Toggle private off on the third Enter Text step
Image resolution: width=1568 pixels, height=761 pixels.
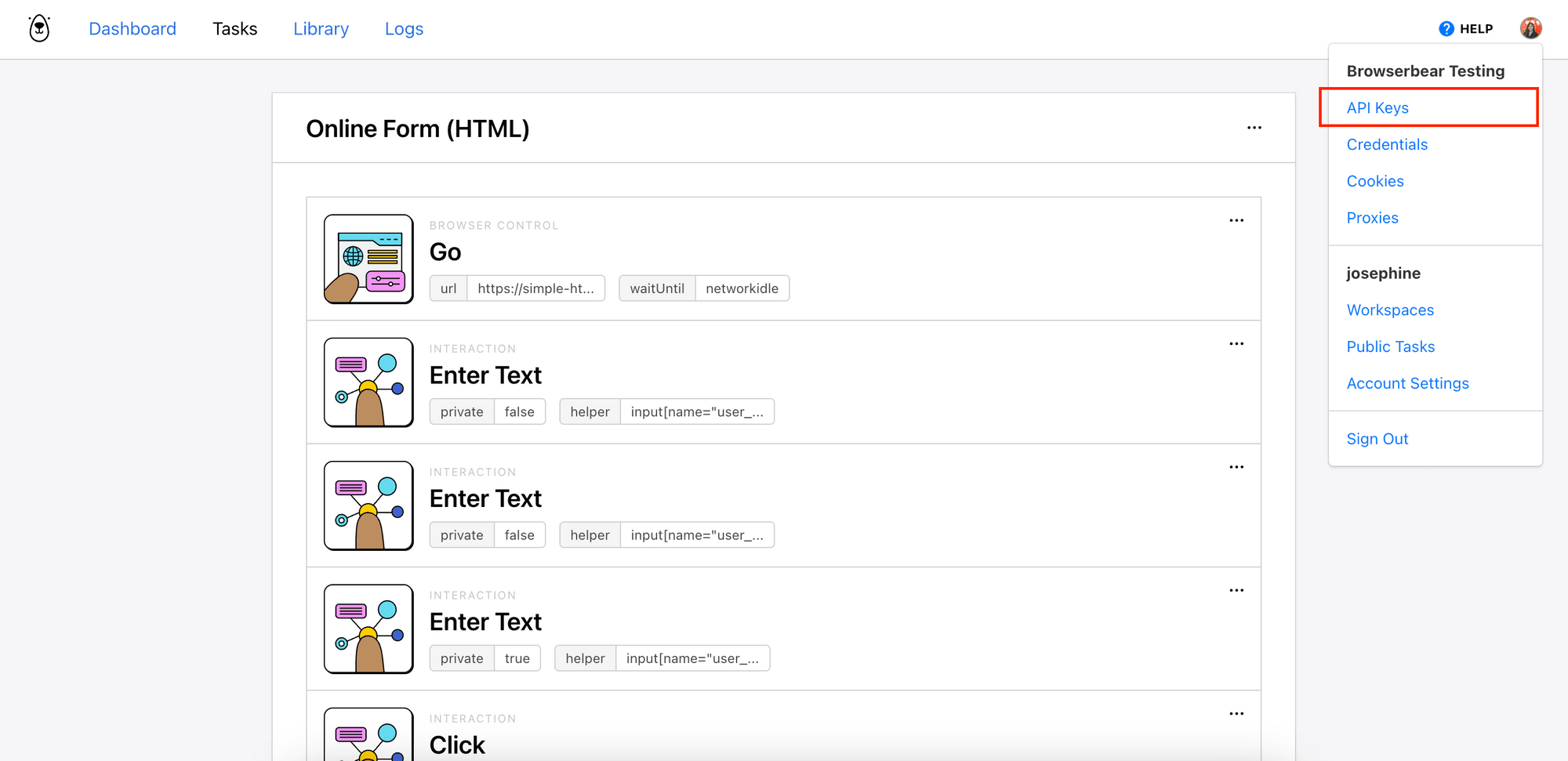pyautogui.click(x=485, y=658)
